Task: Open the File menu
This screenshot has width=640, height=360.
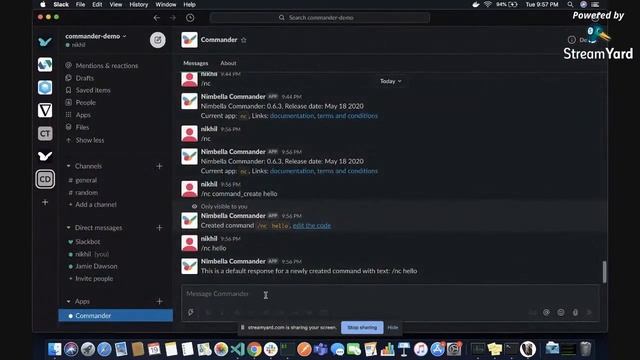Action: [80, 4]
